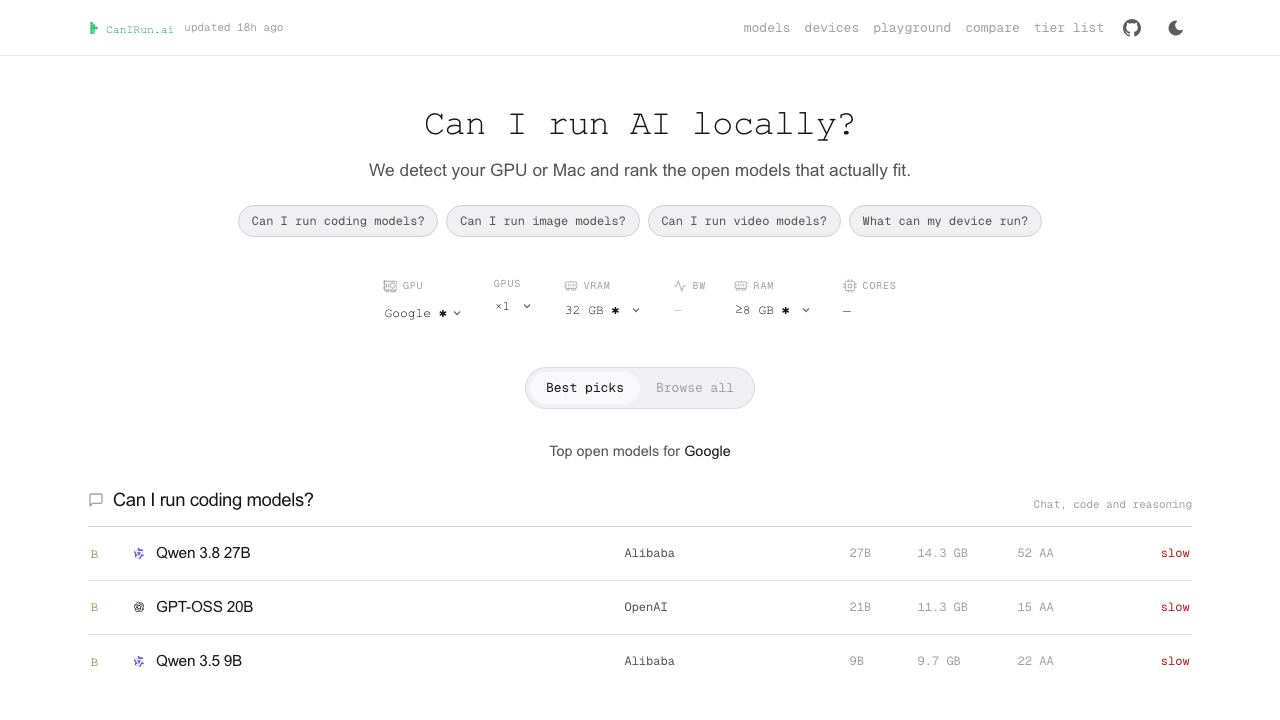Click the '9.7 GB' size value
Screen dimensions: 1280x720
(x=939, y=661)
